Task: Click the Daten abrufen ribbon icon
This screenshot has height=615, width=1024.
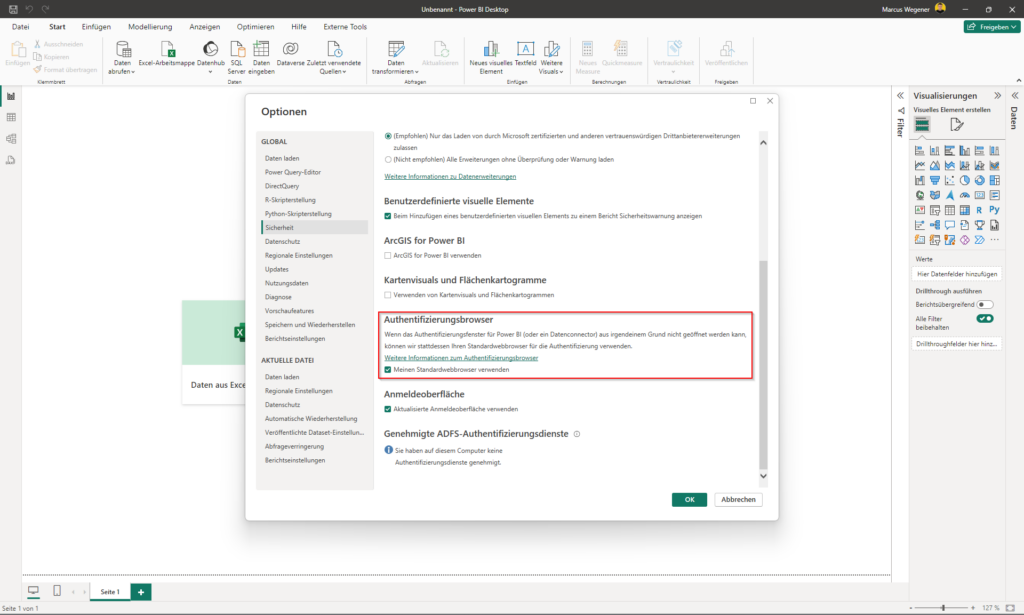Action: click(123, 51)
